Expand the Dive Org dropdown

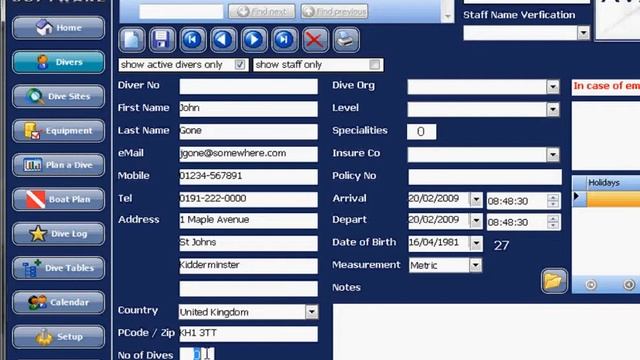553,87
